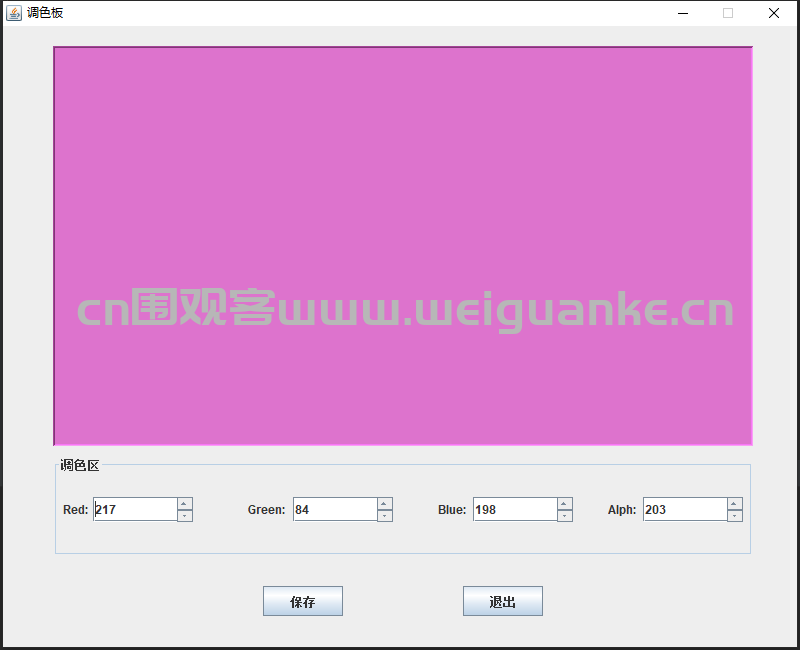Decrease Green value with down arrow
800x650 pixels.
[385, 515]
